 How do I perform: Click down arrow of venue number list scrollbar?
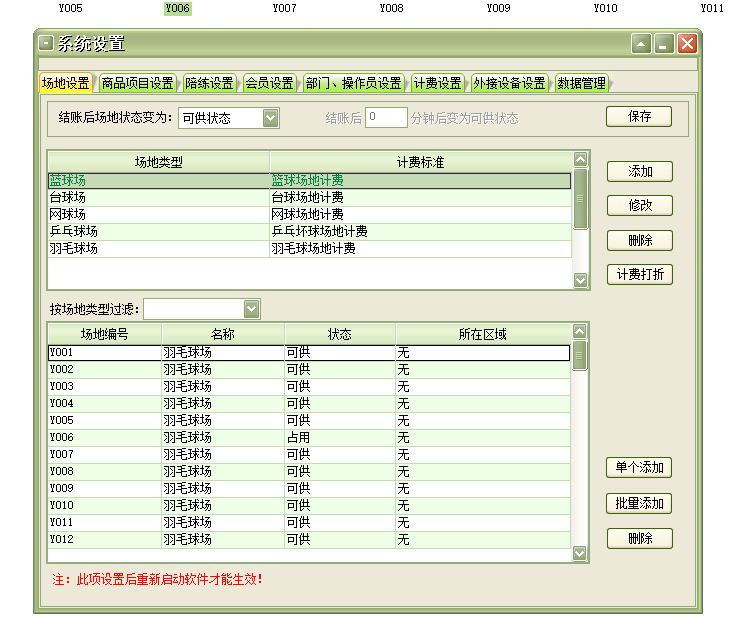pyautogui.click(x=579, y=552)
